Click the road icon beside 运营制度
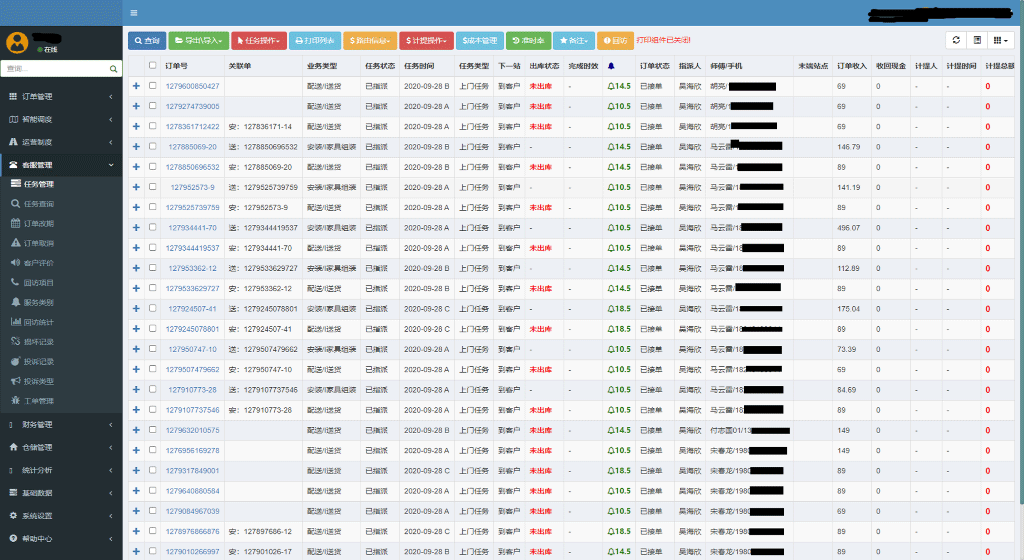Viewport: 1024px width, 560px height. 13,142
